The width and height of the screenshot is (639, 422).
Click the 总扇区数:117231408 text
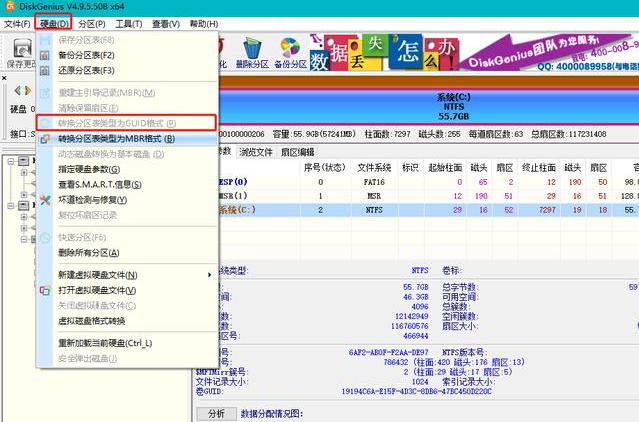pos(568,134)
